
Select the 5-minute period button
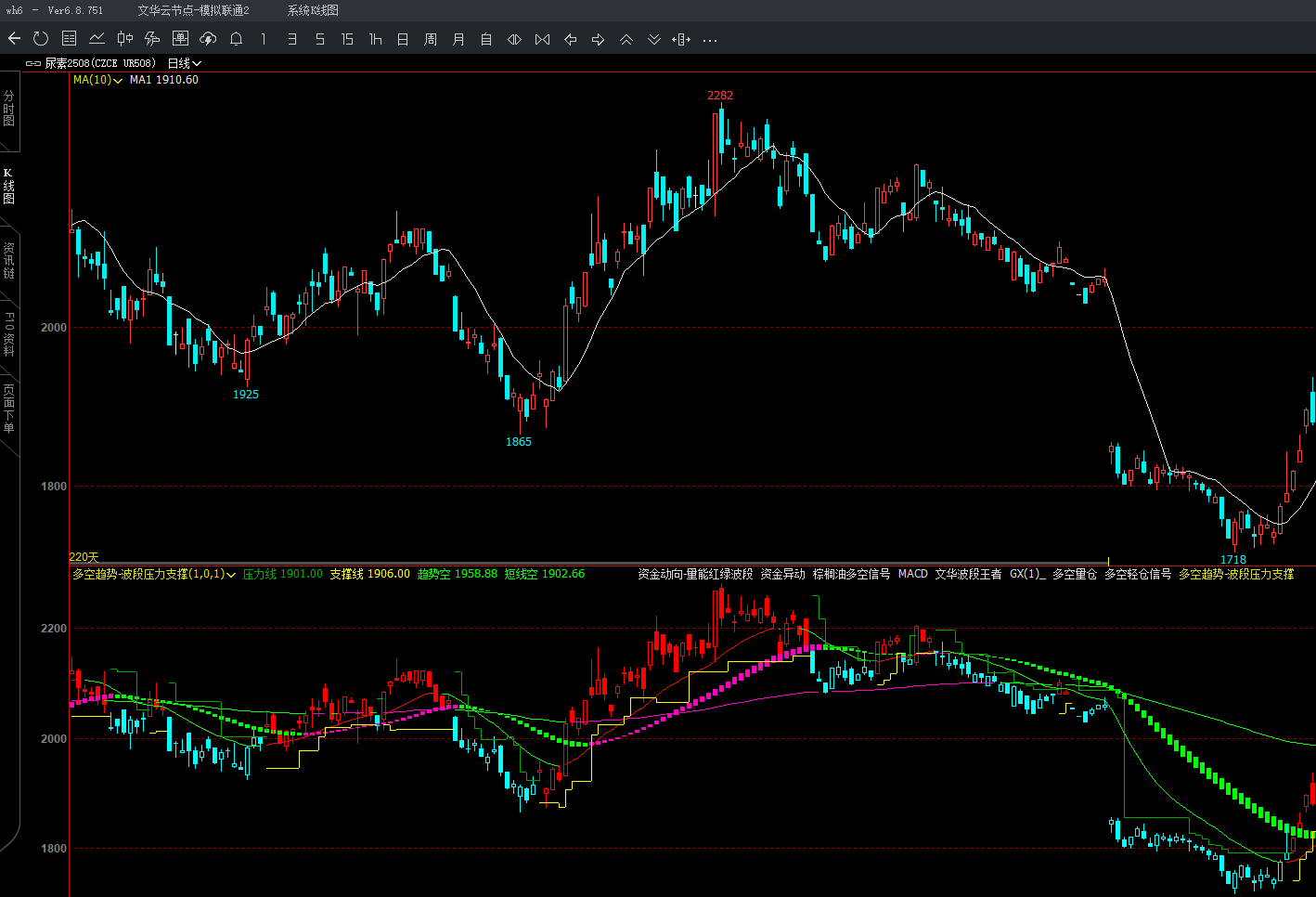click(x=319, y=39)
